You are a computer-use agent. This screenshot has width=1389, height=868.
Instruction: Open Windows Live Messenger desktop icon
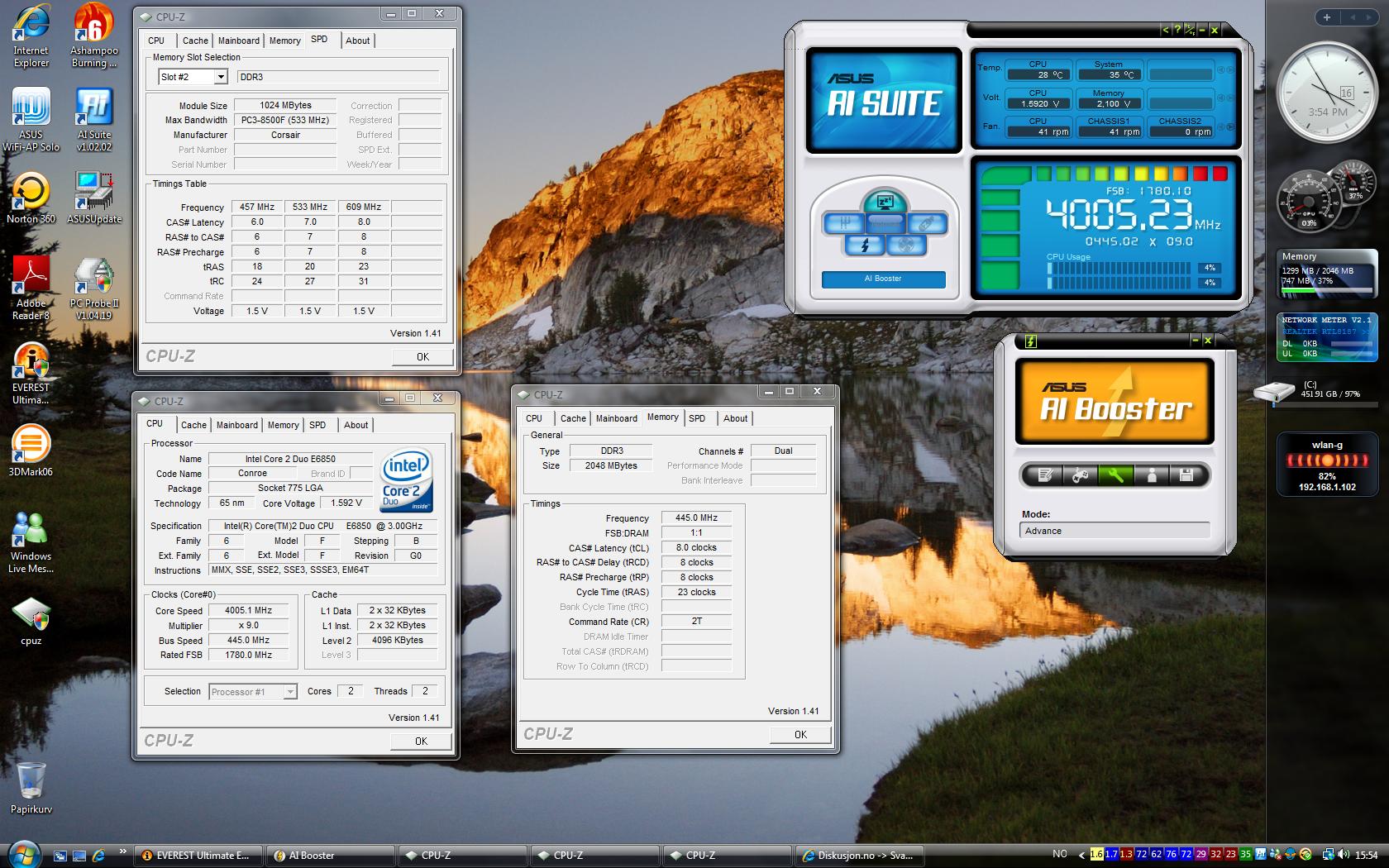click(x=31, y=541)
